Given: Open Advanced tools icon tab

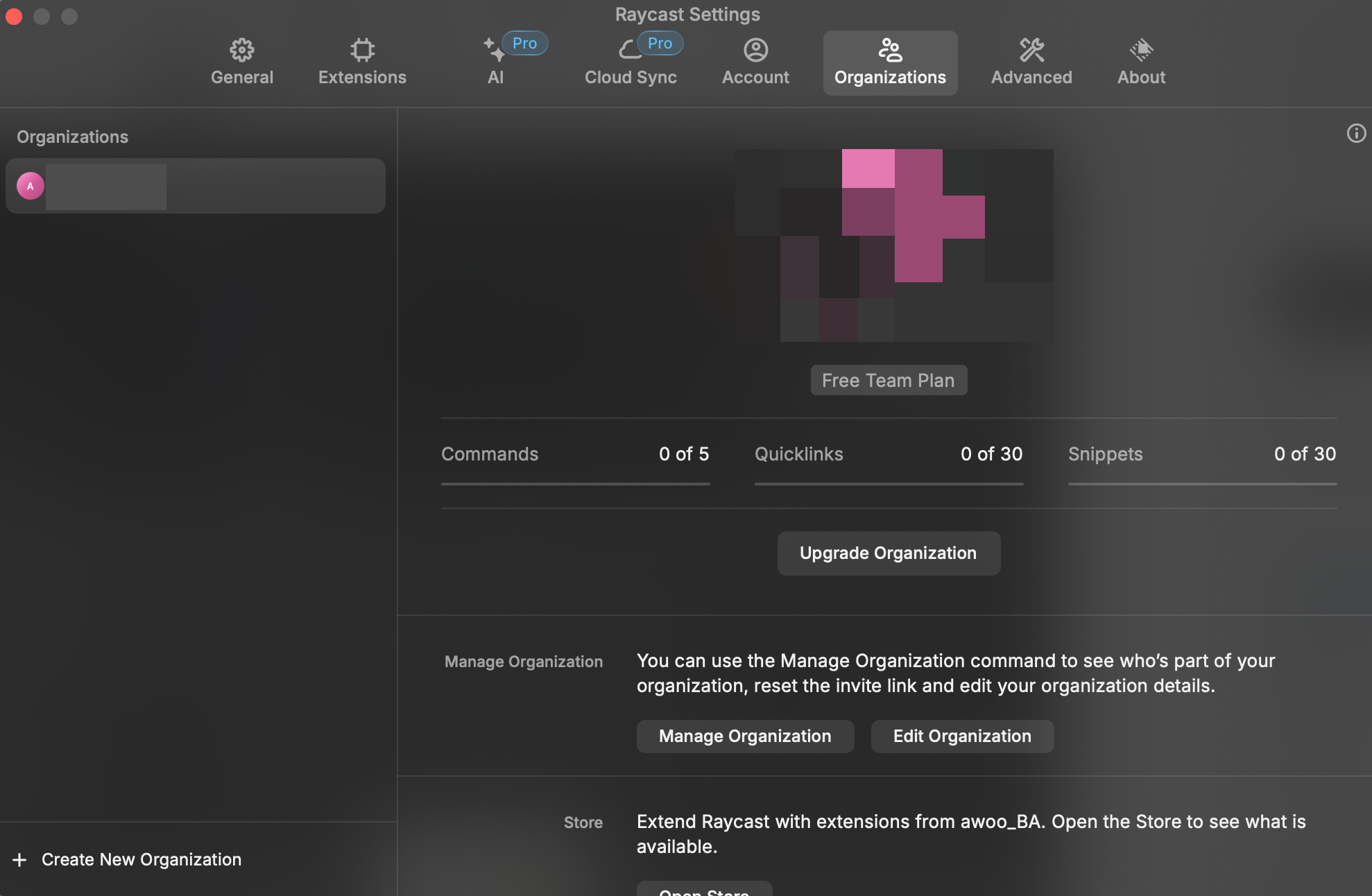Looking at the screenshot, I should coord(1031,50).
